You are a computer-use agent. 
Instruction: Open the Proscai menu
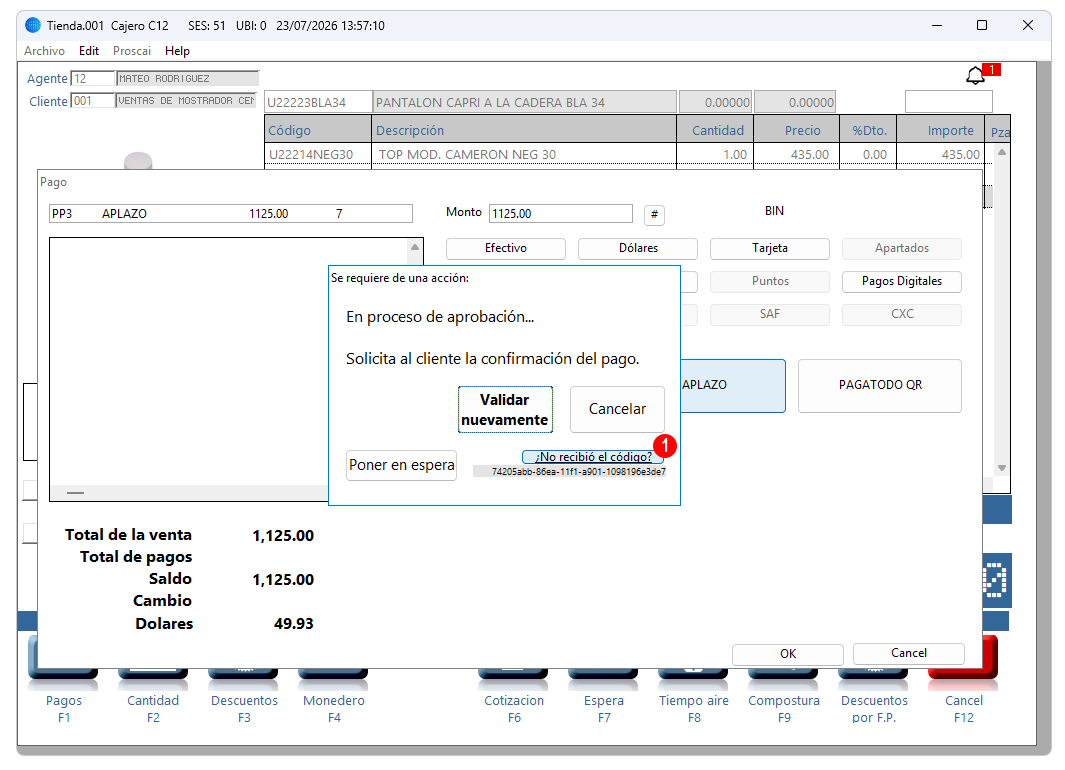(x=132, y=51)
